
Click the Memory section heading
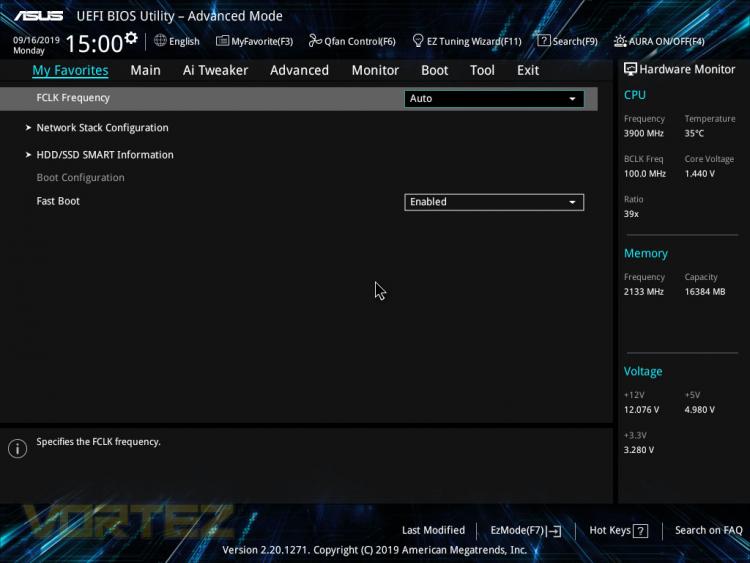[x=646, y=254]
